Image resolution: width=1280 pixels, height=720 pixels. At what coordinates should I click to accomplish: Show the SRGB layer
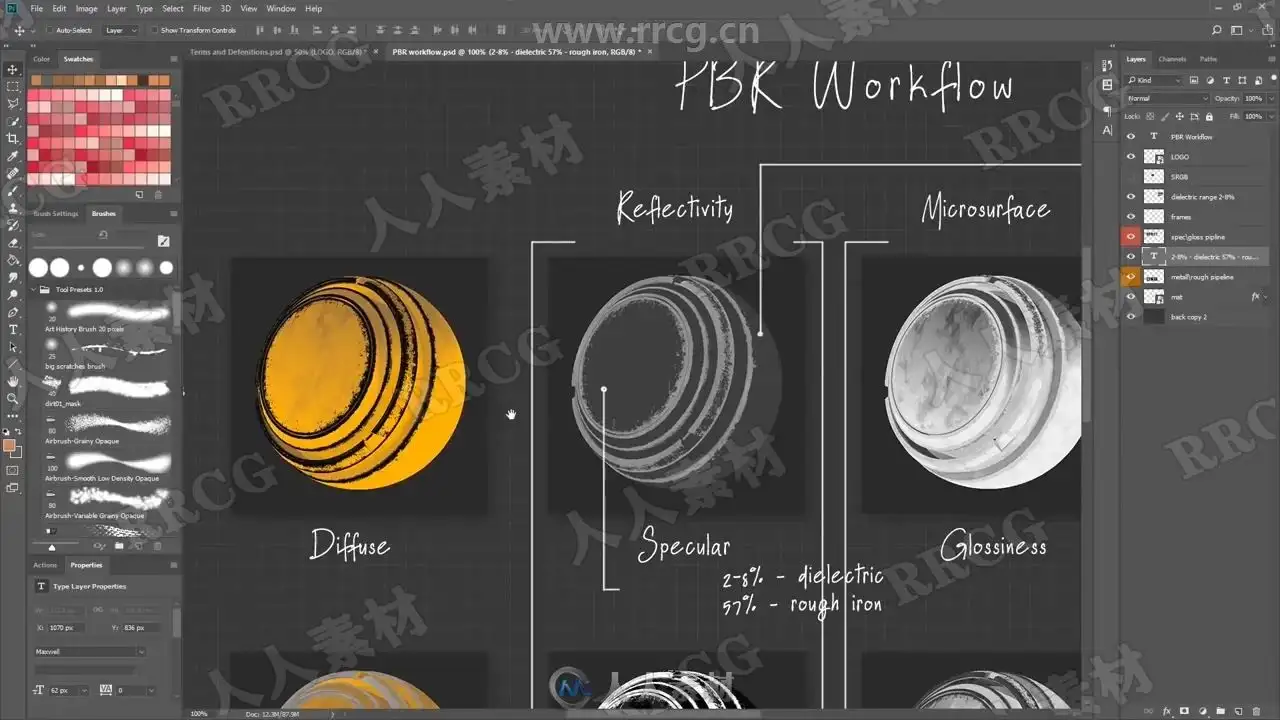coord(1131,177)
